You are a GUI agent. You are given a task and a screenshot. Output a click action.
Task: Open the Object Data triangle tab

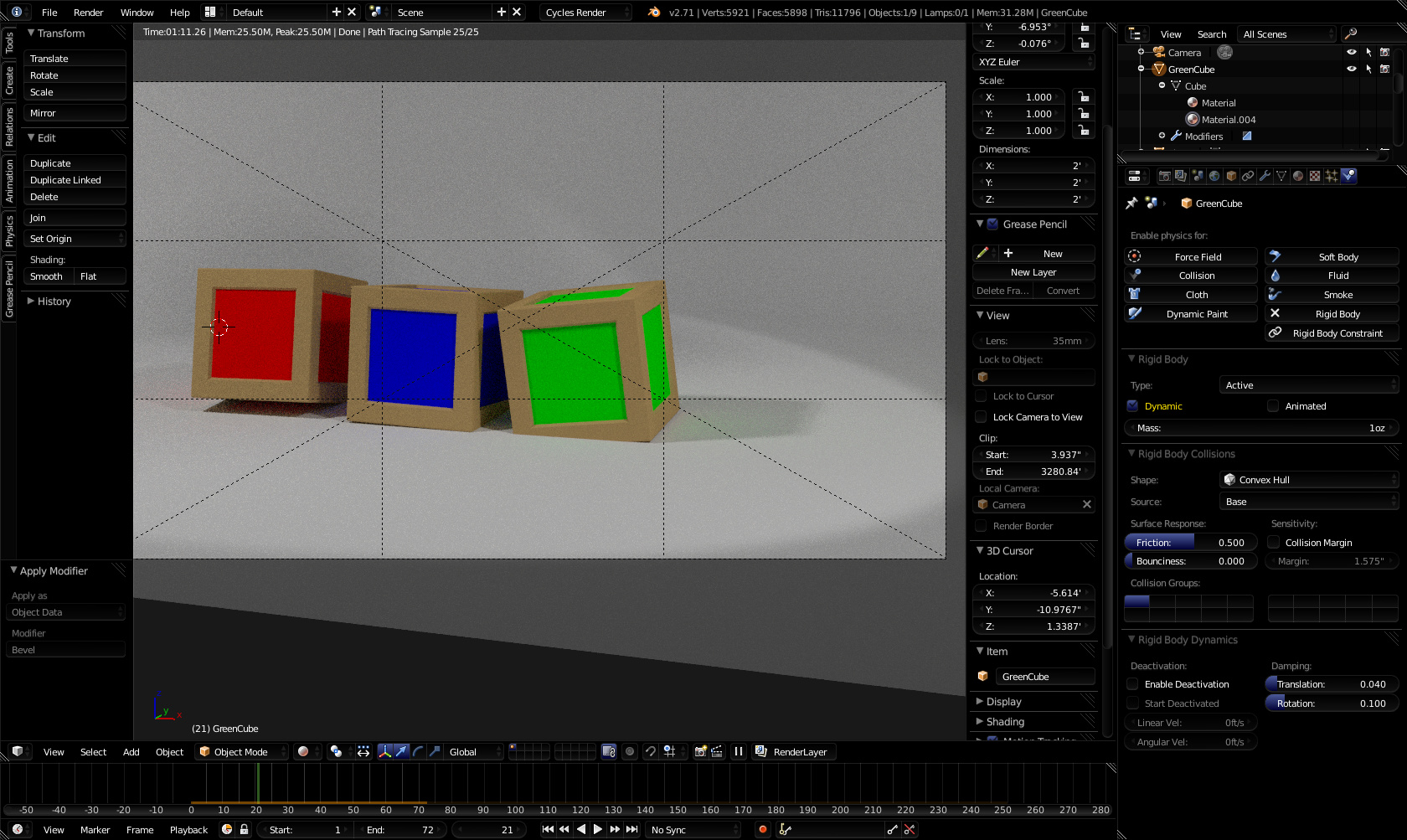(x=1281, y=176)
